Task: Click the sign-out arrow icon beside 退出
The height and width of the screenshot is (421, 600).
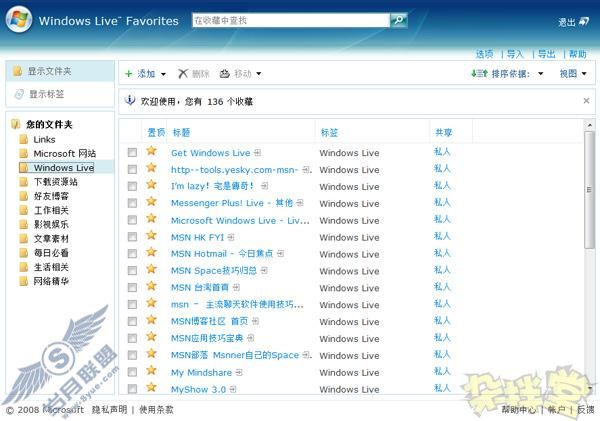Action: pyautogui.click(x=584, y=21)
